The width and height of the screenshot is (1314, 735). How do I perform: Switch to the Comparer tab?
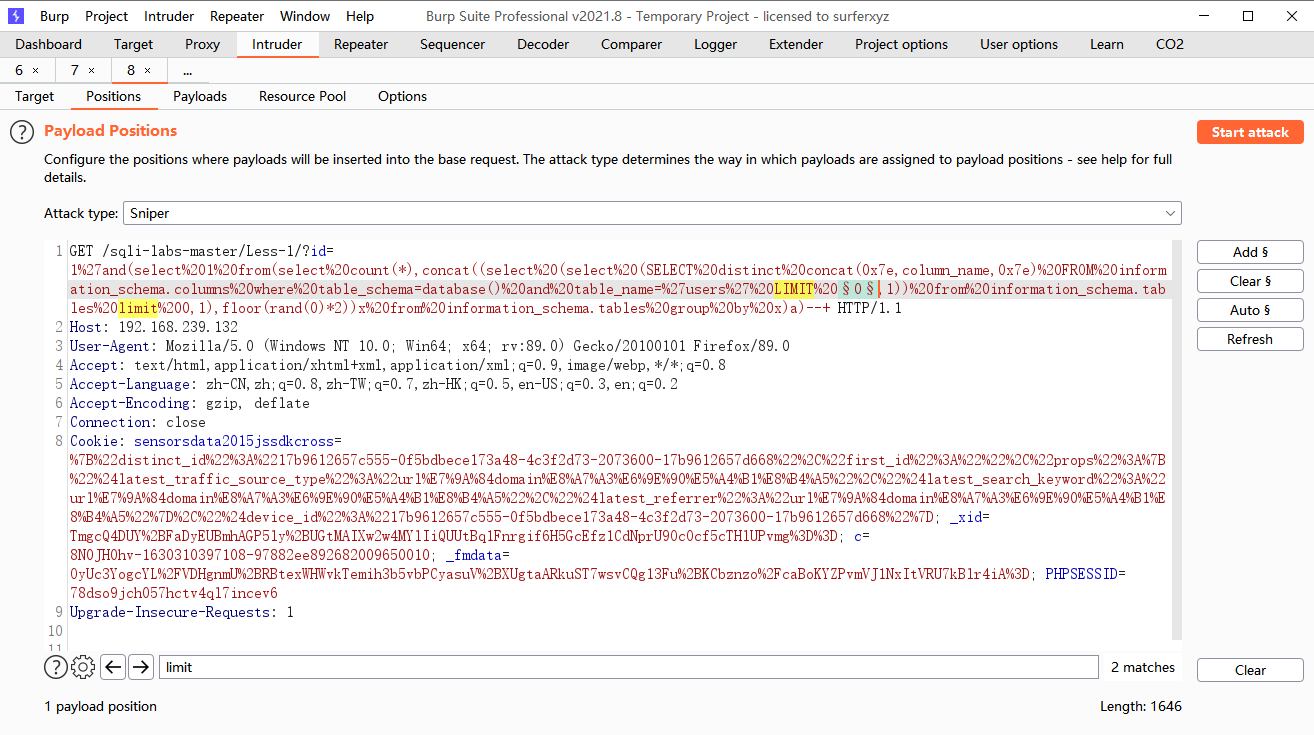[631, 44]
